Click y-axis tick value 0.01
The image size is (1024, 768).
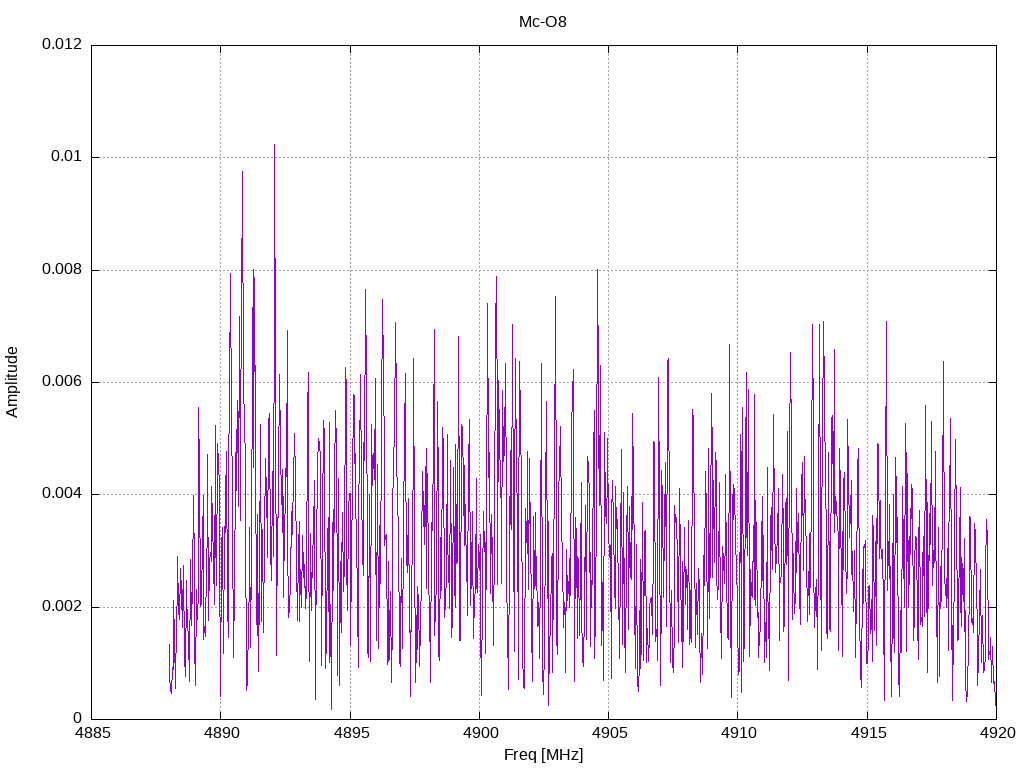point(67,157)
